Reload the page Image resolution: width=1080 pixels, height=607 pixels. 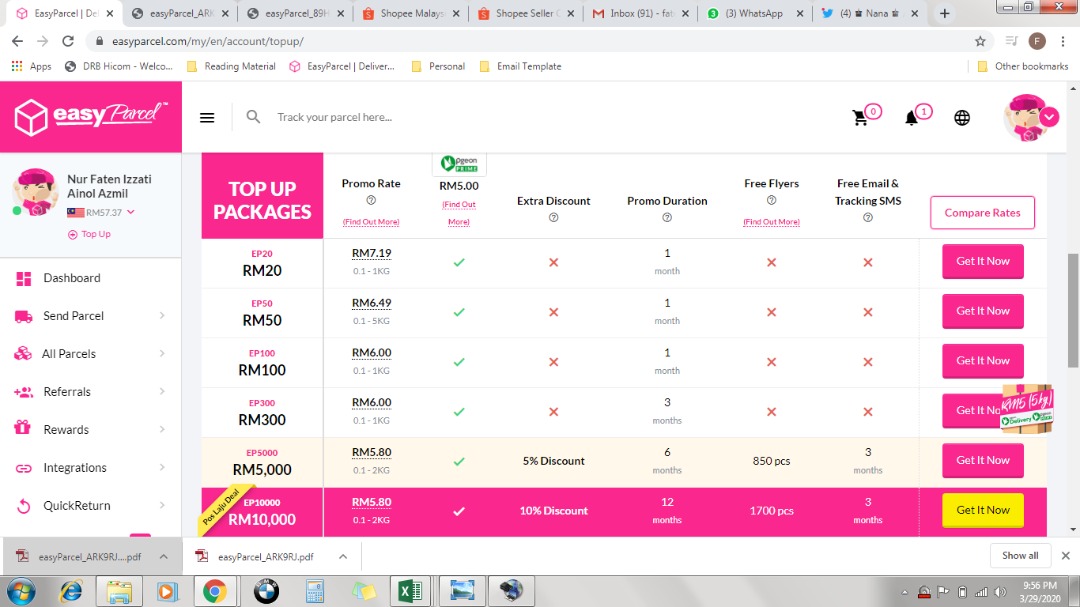pyautogui.click(x=68, y=41)
